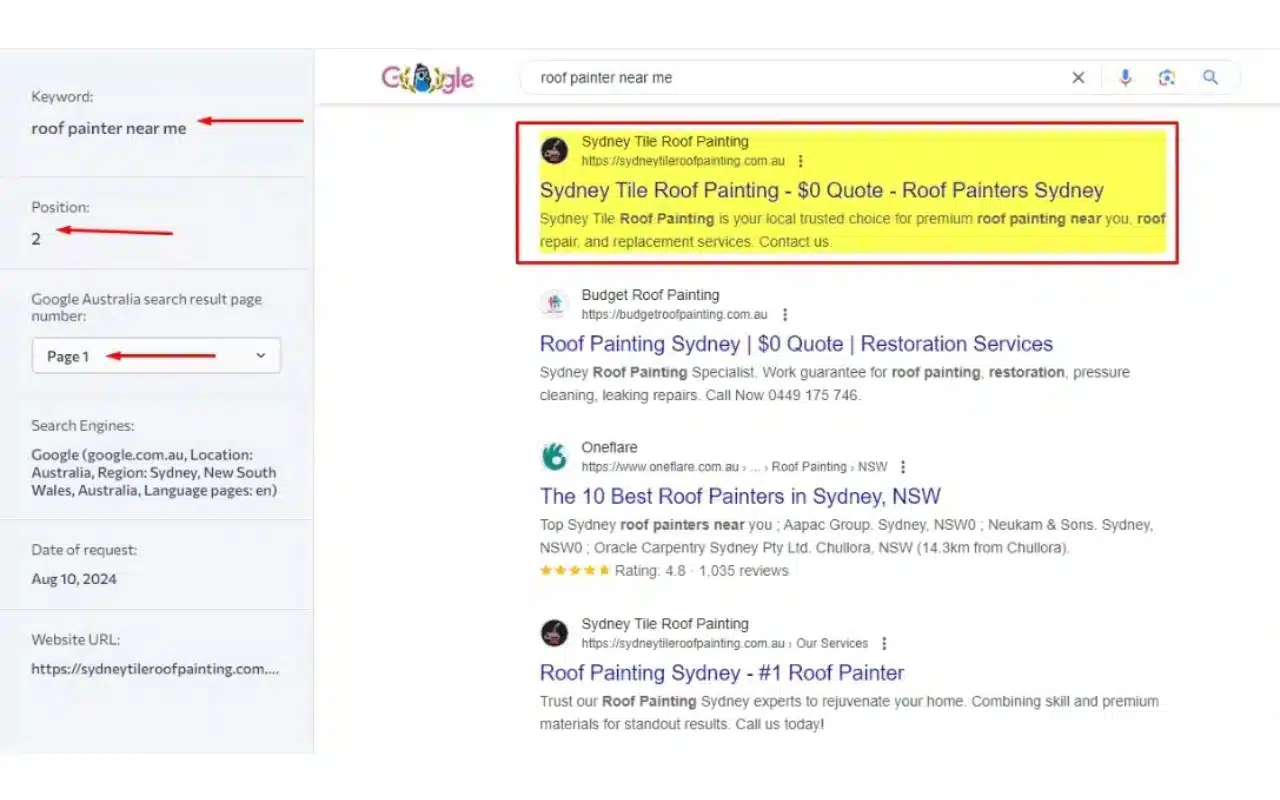This screenshot has height=800, width=1280.
Task: Open Google Lens image search icon
Action: pos(1166,78)
